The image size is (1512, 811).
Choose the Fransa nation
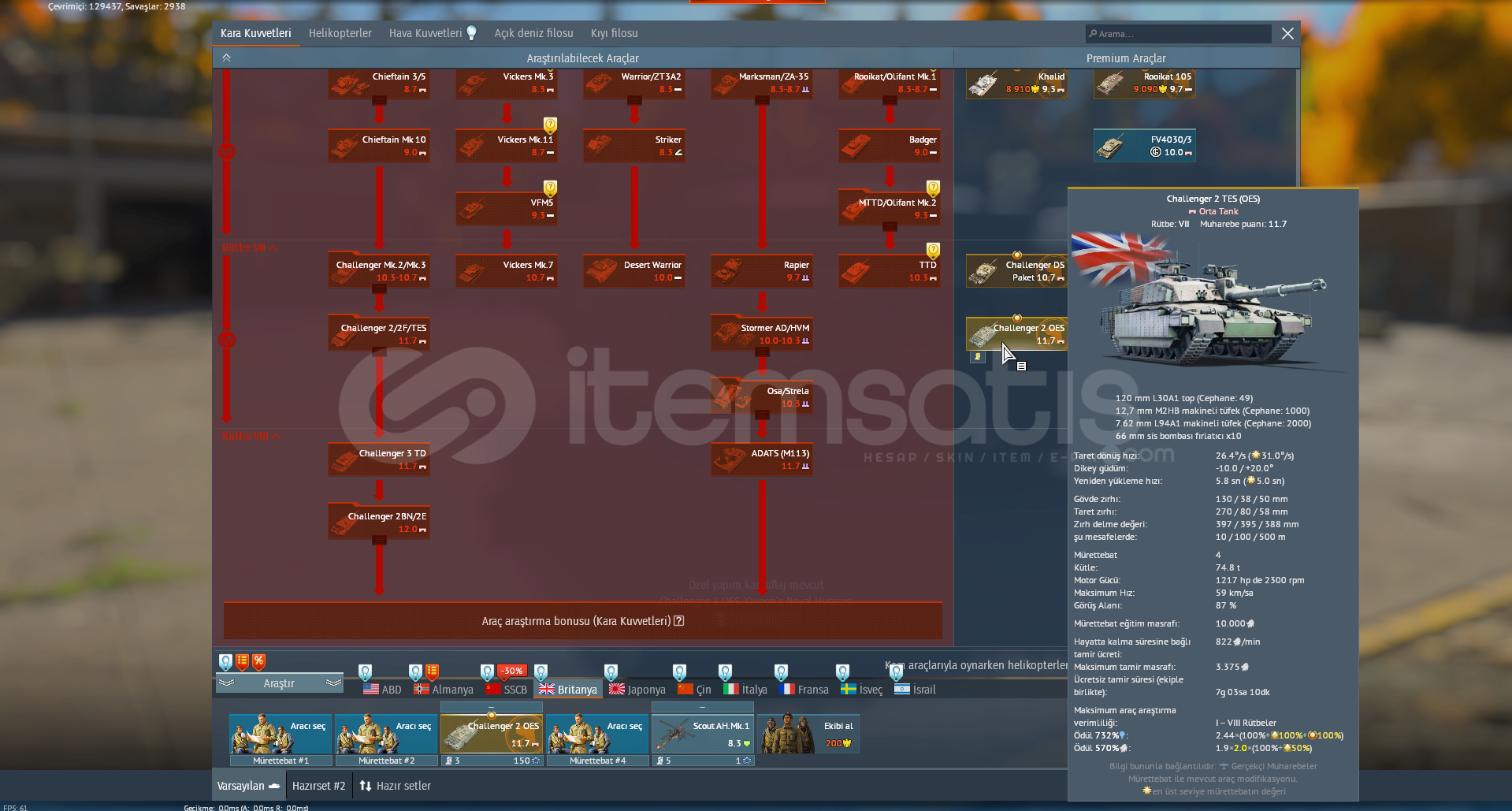804,690
